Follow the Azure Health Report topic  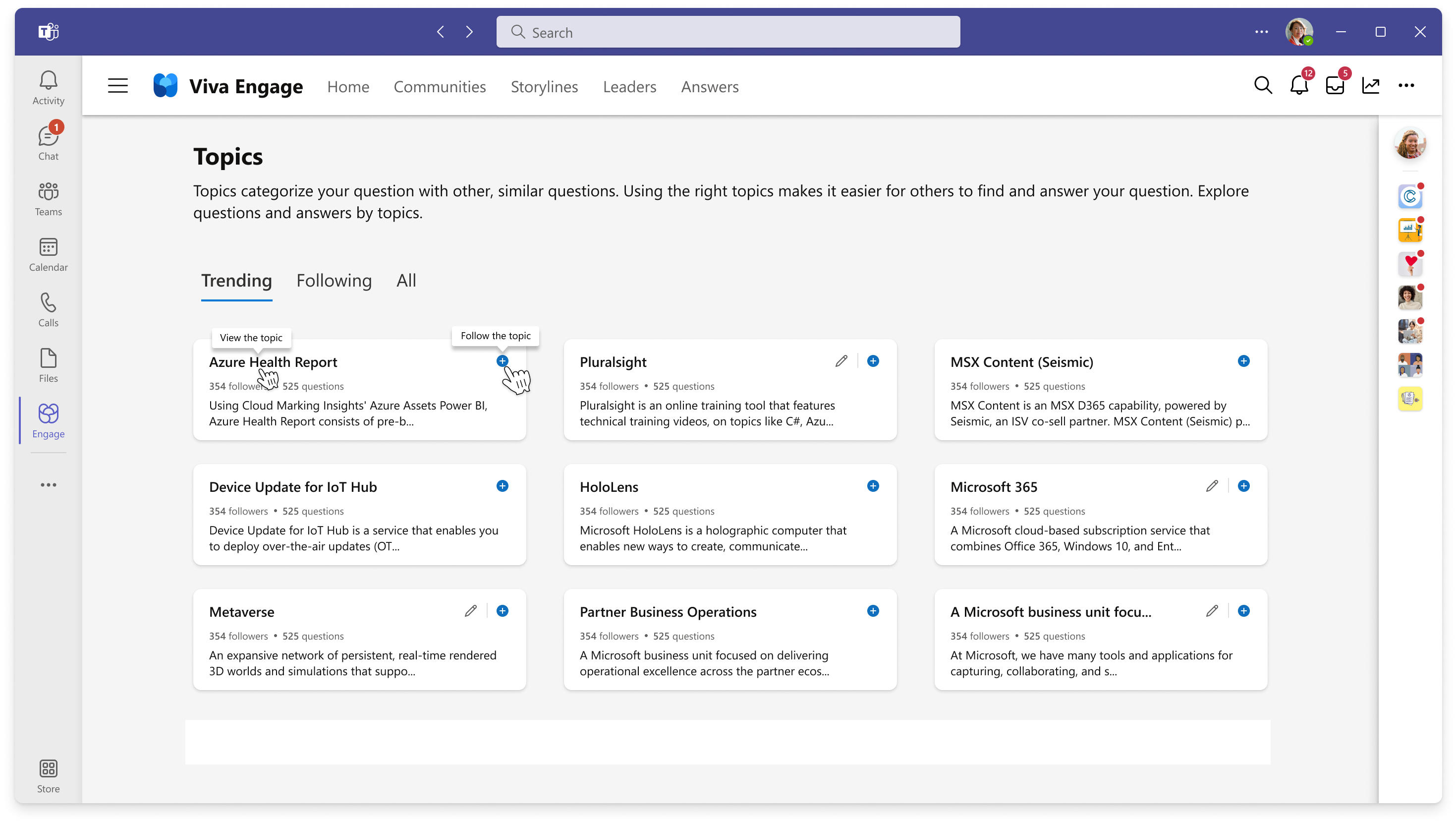pyautogui.click(x=502, y=361)
